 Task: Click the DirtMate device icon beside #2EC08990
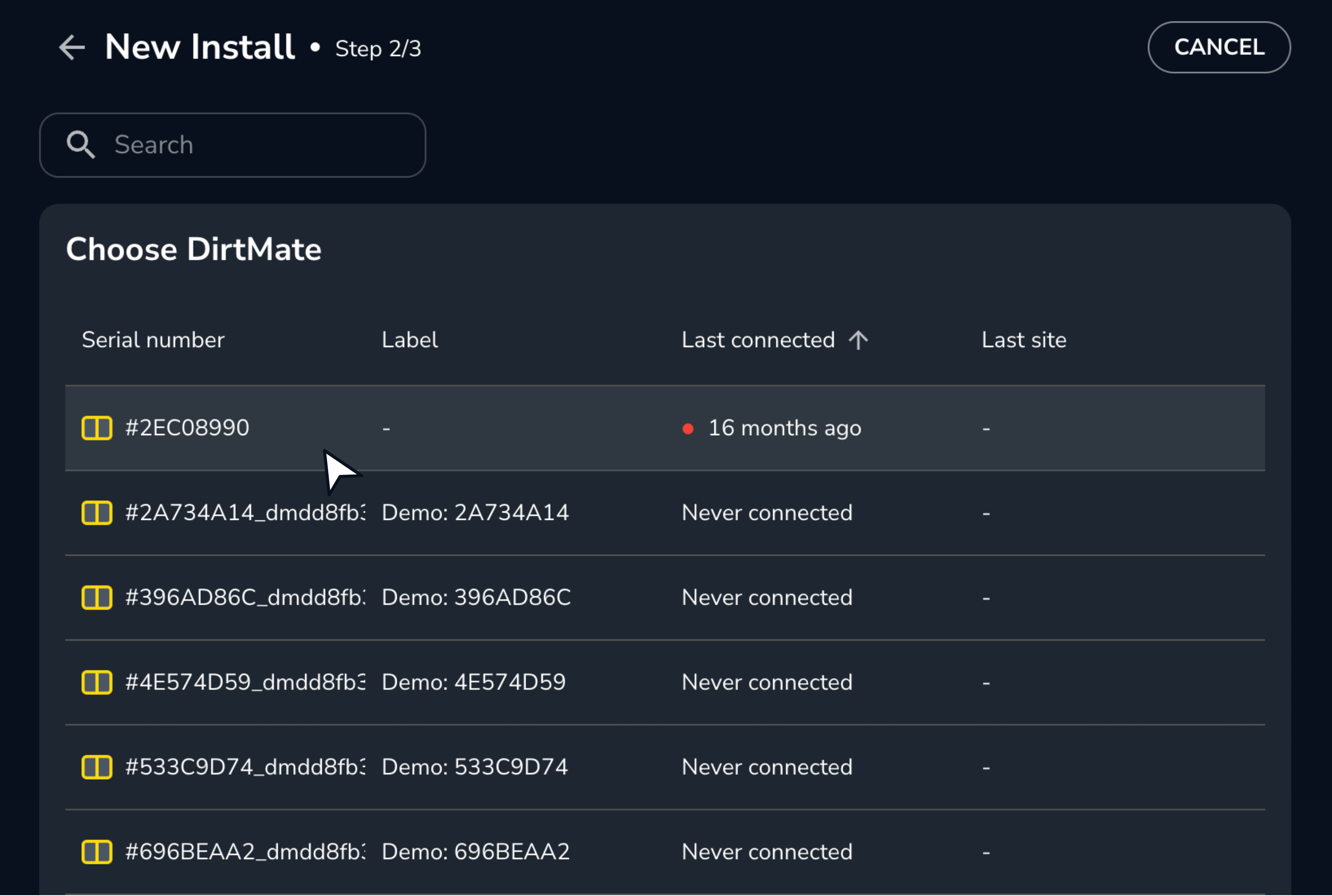click(x=97, y=427)
